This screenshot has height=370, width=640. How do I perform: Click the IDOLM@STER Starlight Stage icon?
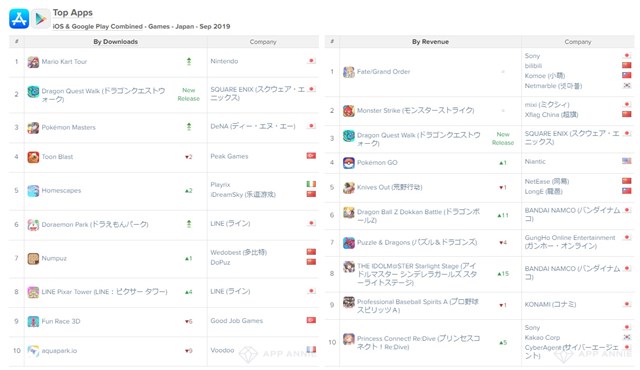coord(349,267)
